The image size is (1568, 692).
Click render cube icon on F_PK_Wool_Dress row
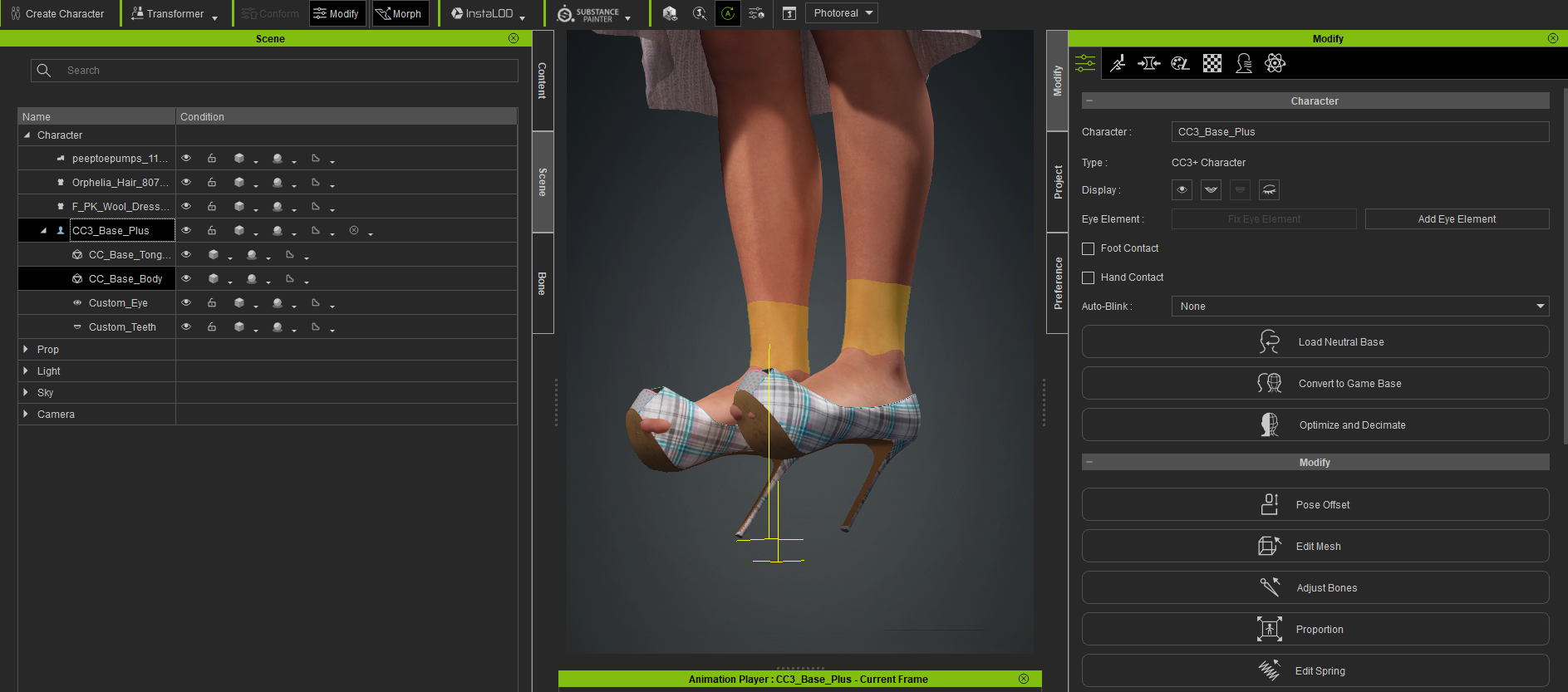click(x=239, y=206)
